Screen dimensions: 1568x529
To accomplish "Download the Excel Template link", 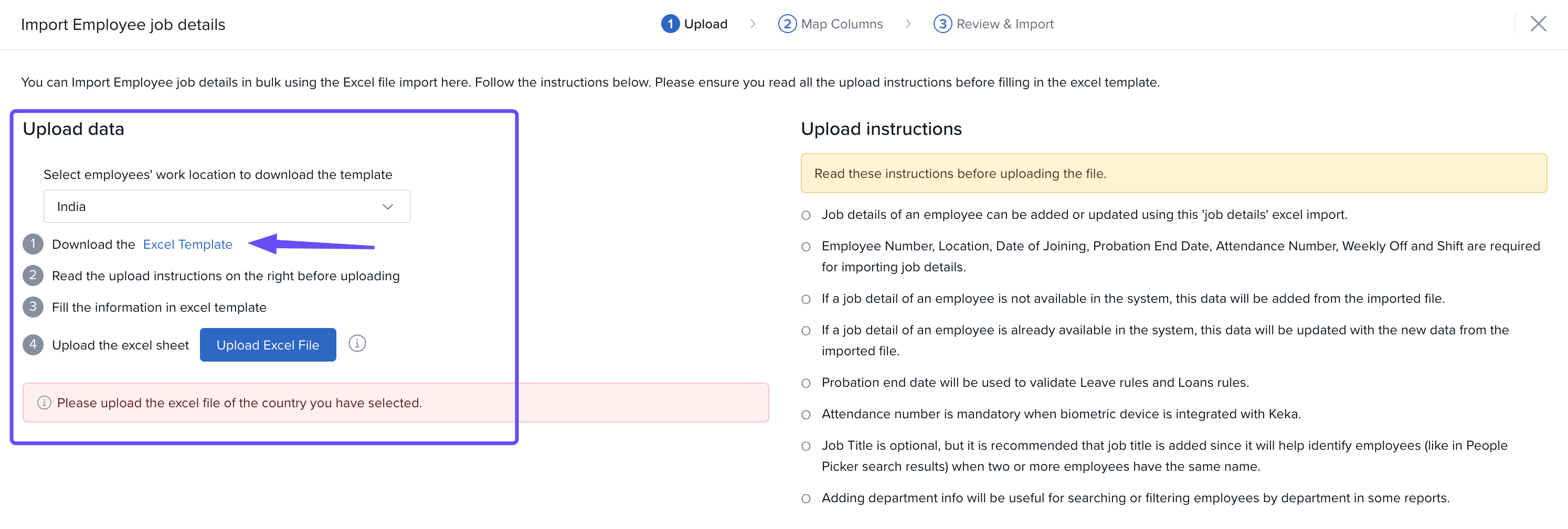I will [x=187, y=245].
